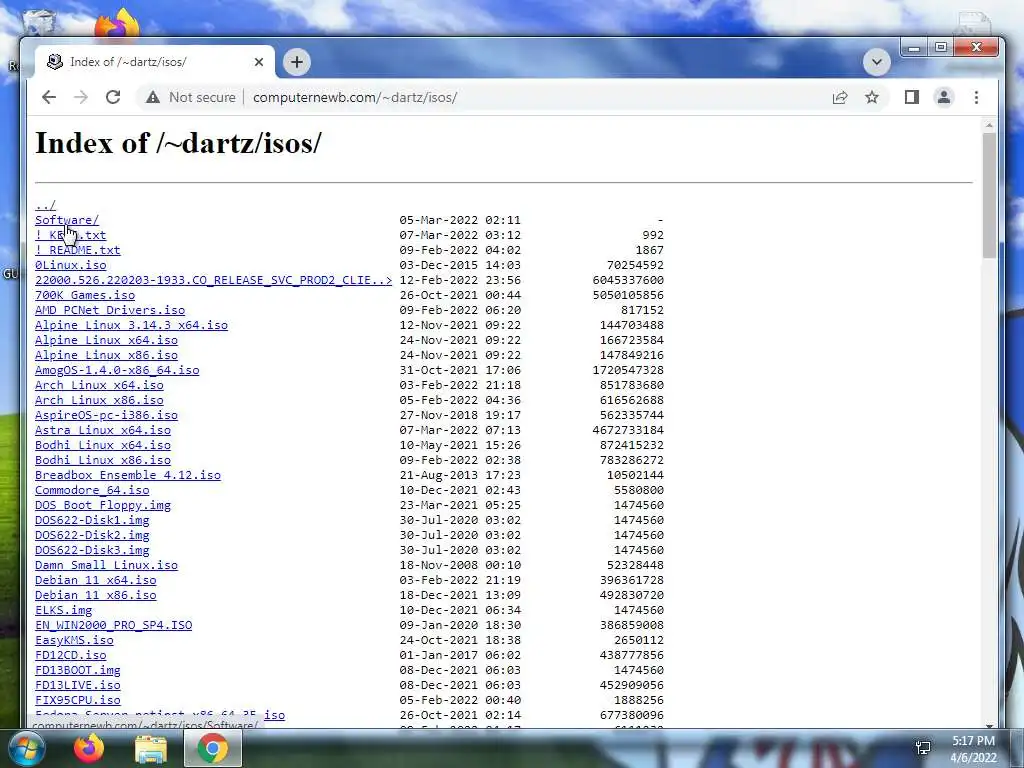Launch Firefox from the taskbar
Image resolution: width=1024 pixels, height=768 pixels.
[89, 748]
